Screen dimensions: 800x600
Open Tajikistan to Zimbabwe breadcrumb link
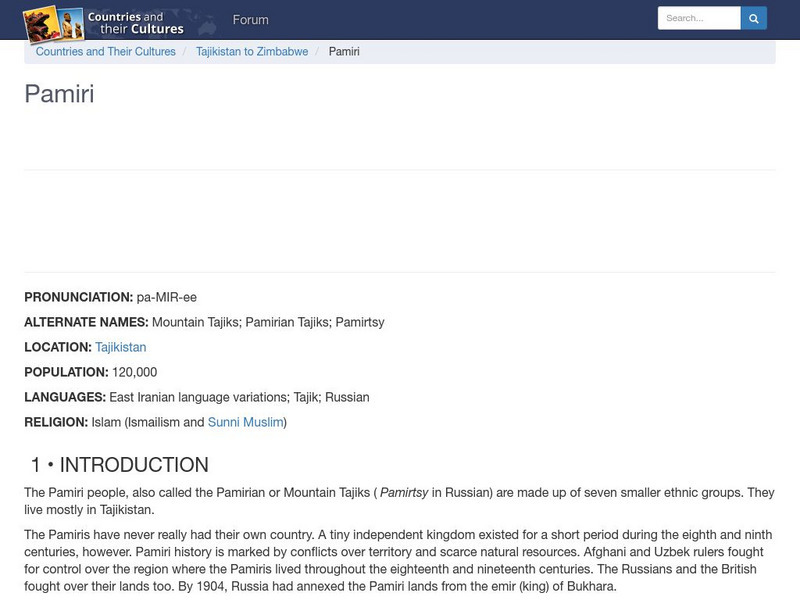pyautogui.click(x=252, y=52)
